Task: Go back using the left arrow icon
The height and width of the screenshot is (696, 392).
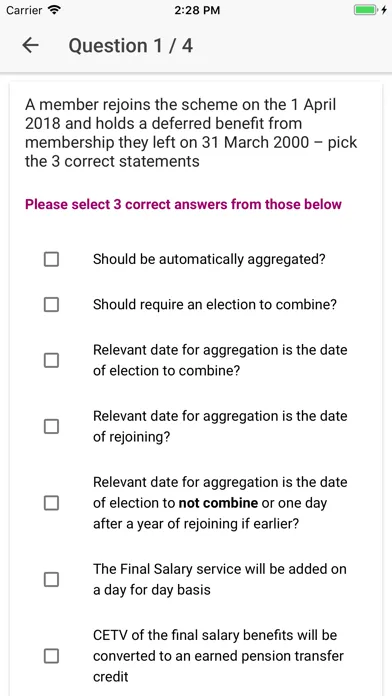Action: click(x=30, y=45)
